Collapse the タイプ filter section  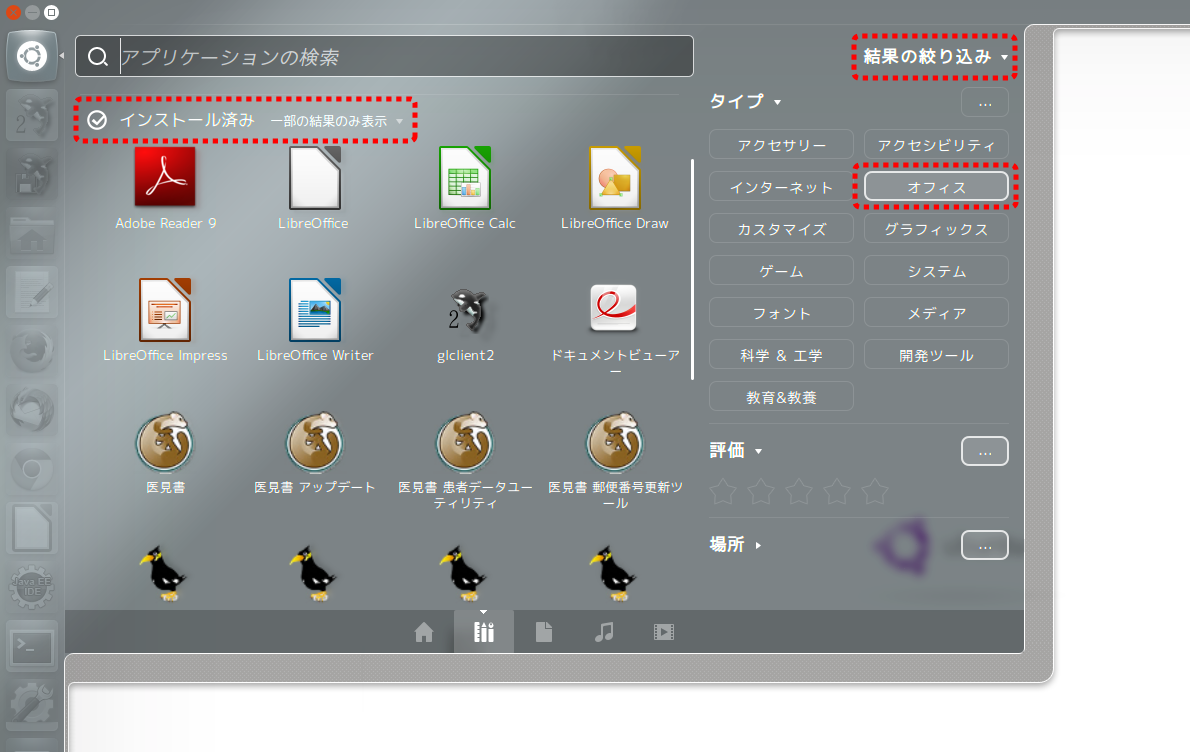[745, 101]
